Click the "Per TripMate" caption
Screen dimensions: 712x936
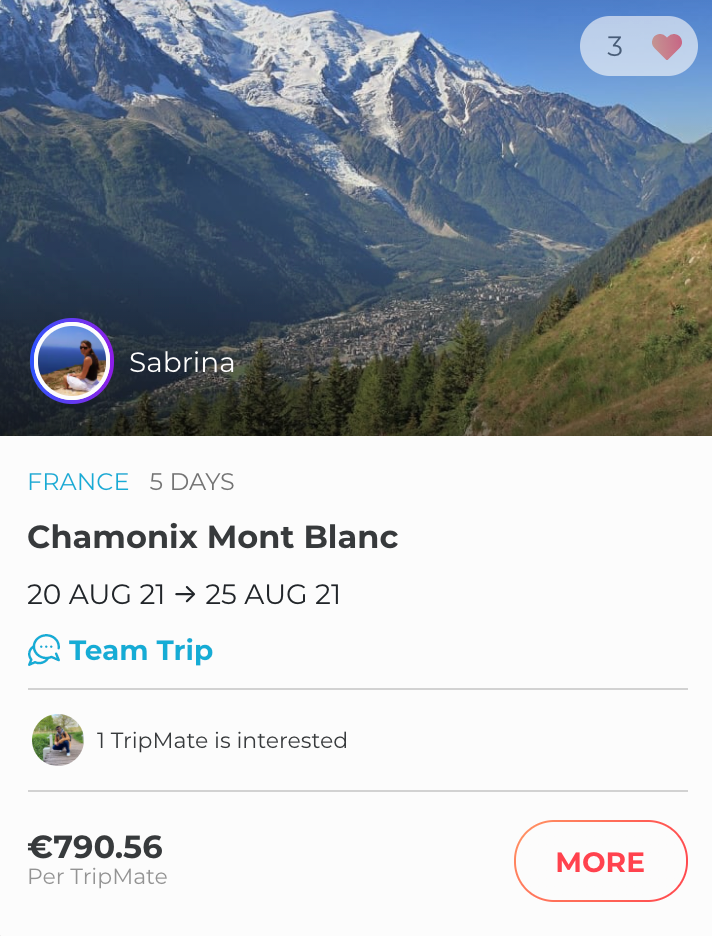click(97, 877)
